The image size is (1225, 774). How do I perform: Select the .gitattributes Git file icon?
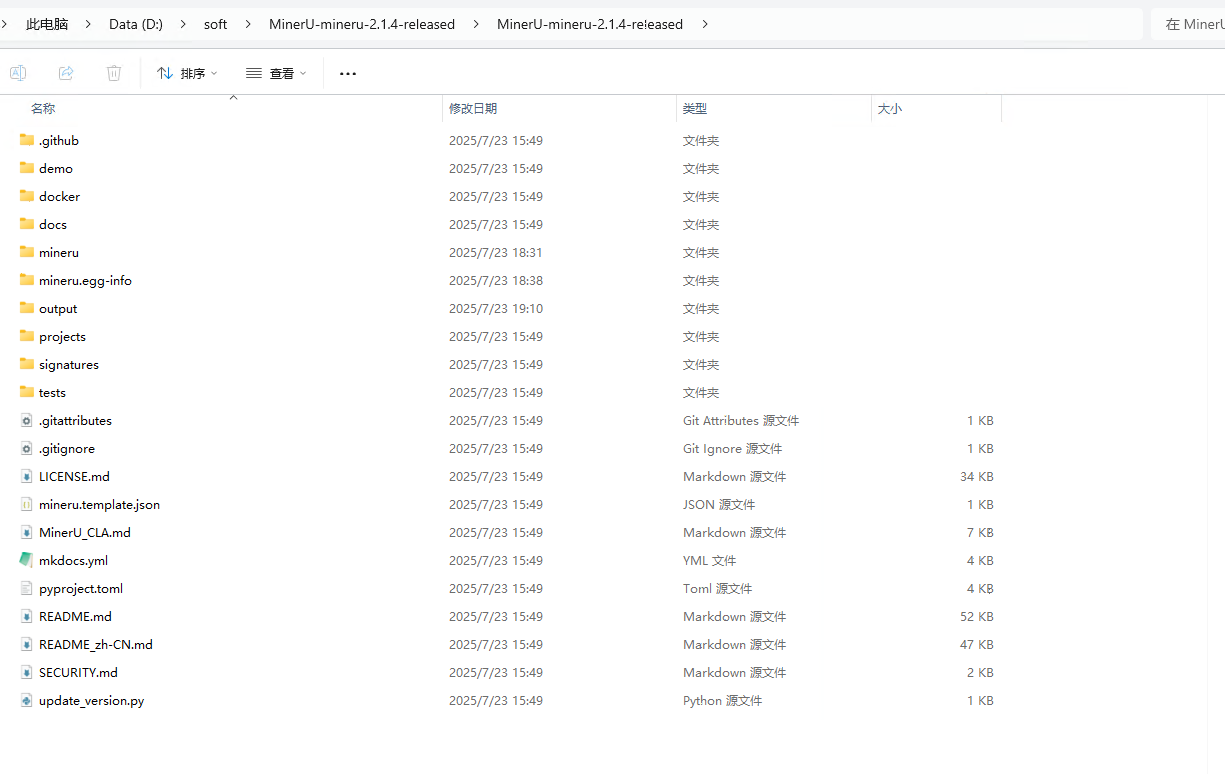26,420
